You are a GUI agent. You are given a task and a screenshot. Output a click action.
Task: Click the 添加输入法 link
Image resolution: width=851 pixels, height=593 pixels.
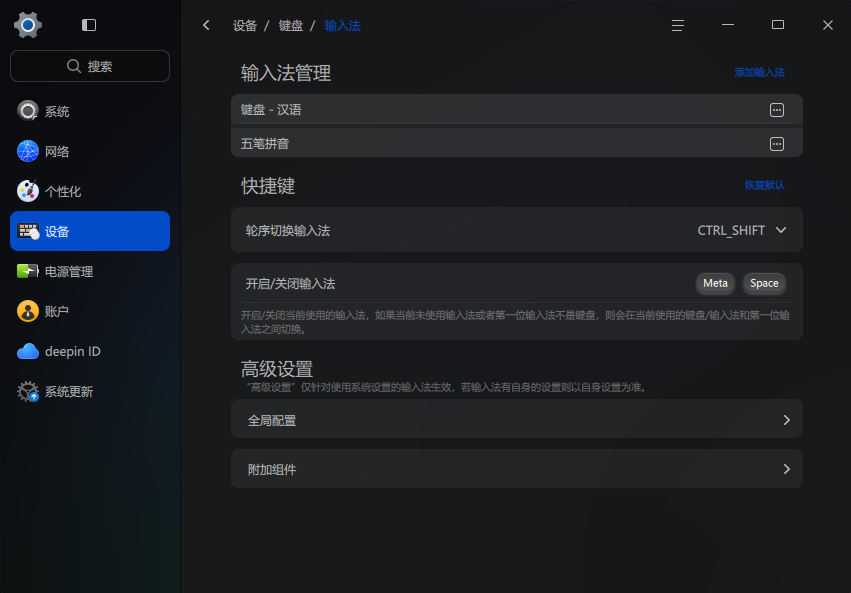[x=759, y=72]
